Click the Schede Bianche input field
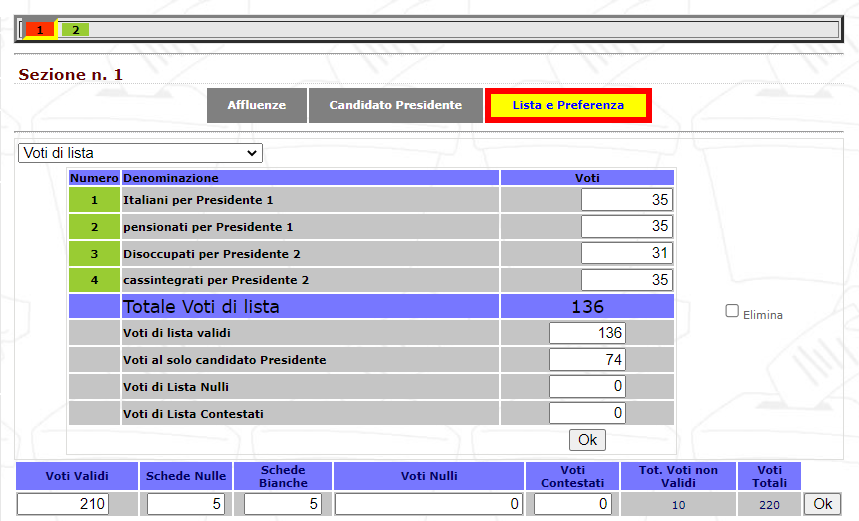Viewport: 859px width, 521px height. coord(283,505)
